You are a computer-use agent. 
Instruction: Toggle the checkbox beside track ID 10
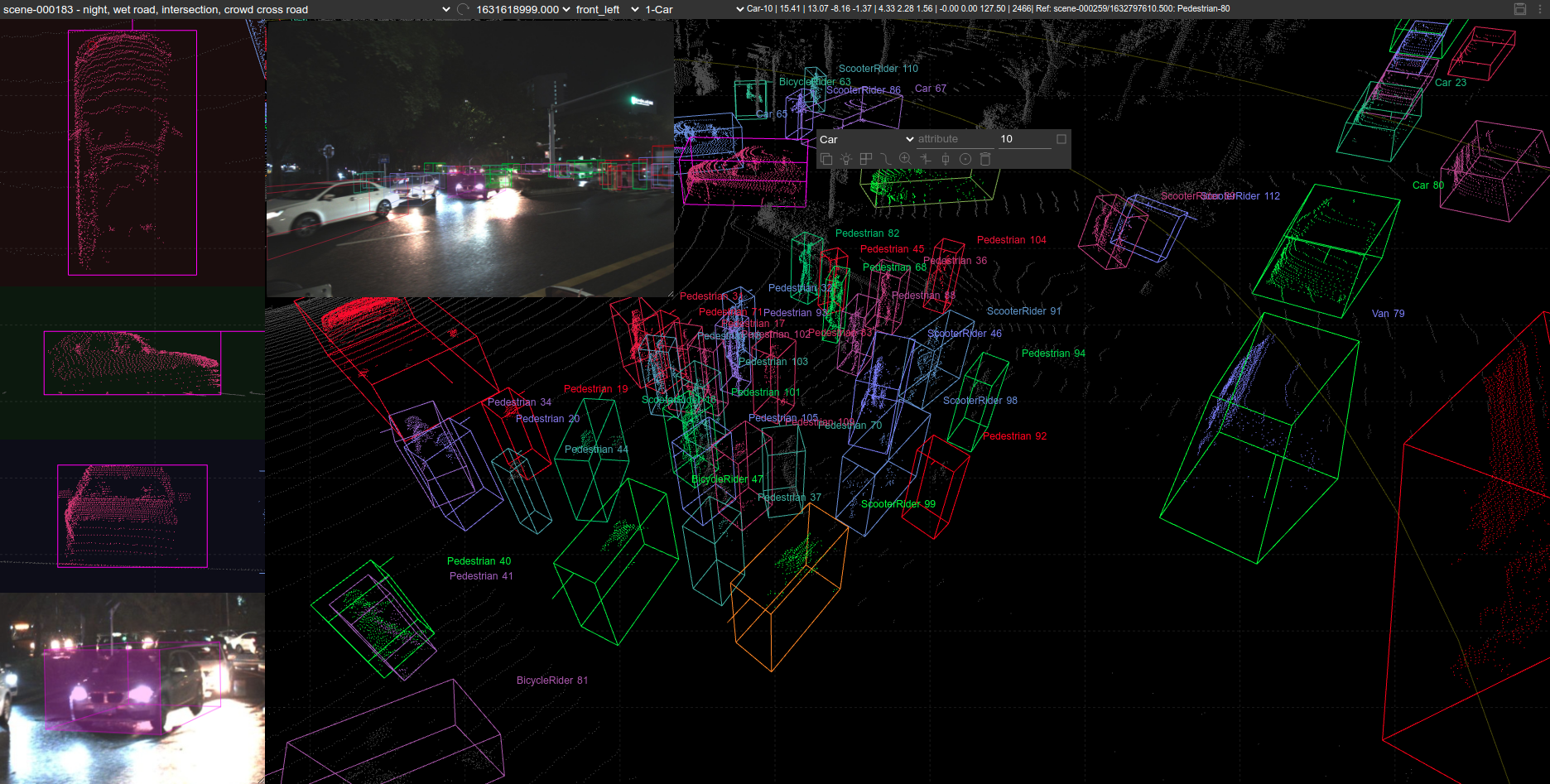tap(1061, 139)
